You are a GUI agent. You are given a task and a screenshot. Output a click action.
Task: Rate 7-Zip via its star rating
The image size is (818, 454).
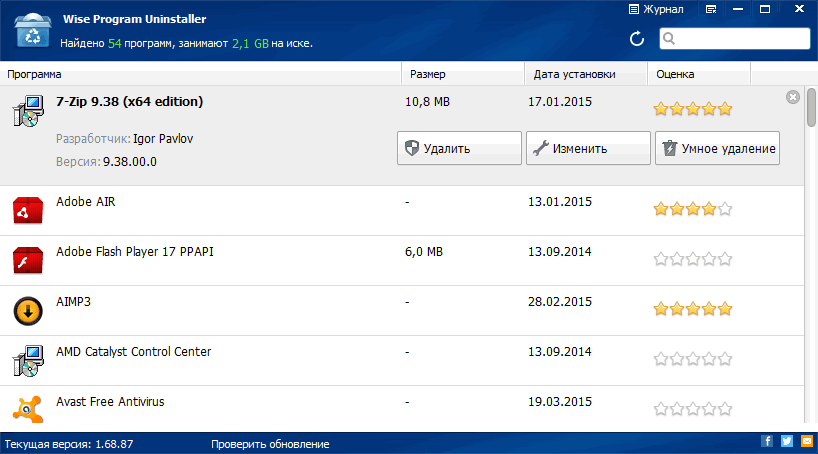pyautogui.click(x=693, y=109)
